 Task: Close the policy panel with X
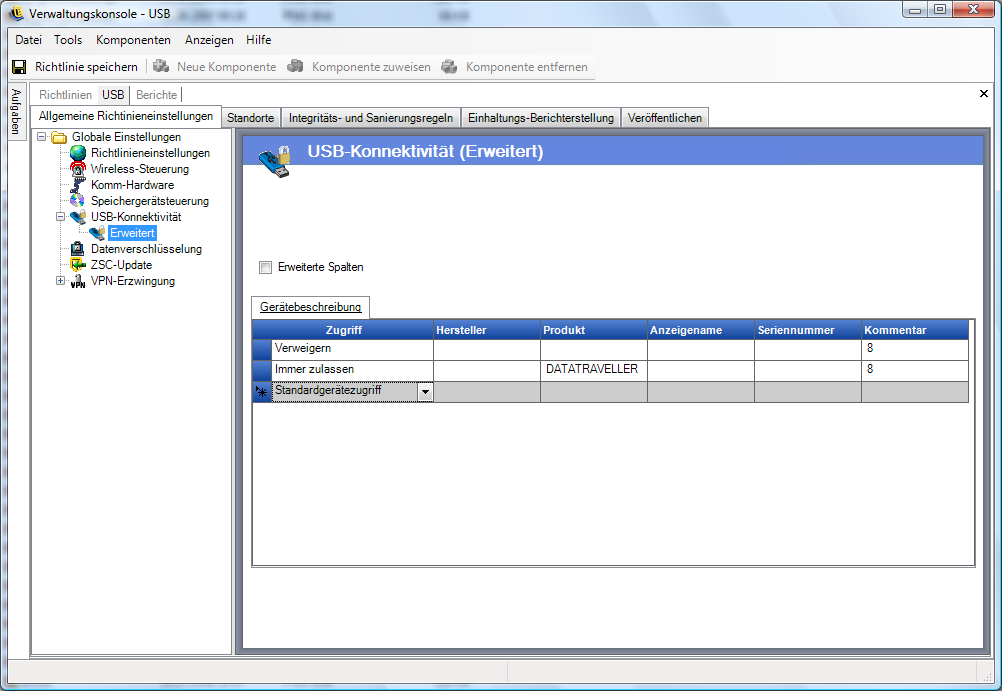click(984, 94)
